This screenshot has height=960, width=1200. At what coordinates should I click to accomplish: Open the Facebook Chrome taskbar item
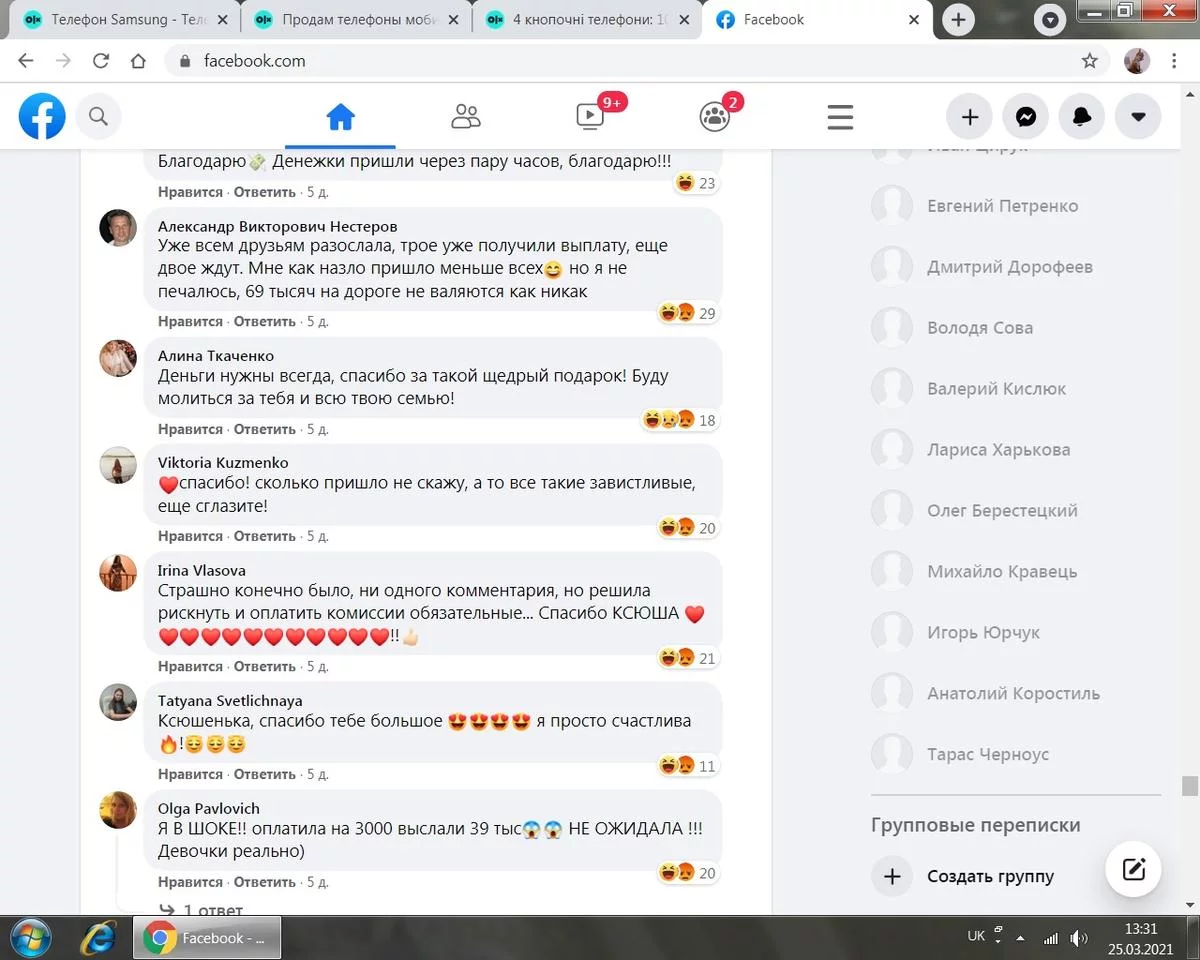tap(207, 938)
